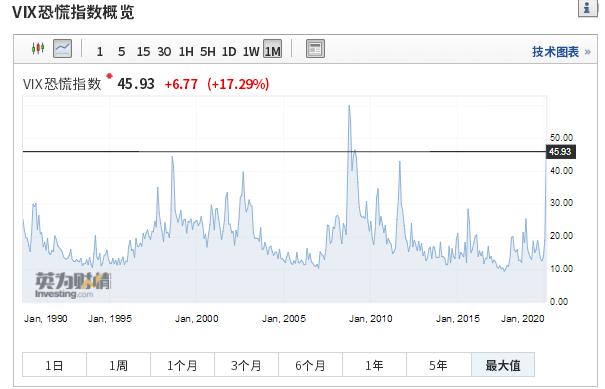Click the 2008 peak on the chart
This screenshot has height=389, width=605.
click(349, 106)
